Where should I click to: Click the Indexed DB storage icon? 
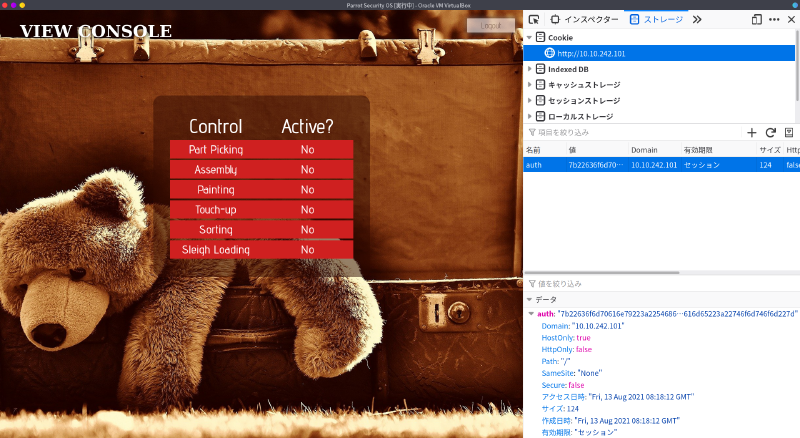(540, 69)
